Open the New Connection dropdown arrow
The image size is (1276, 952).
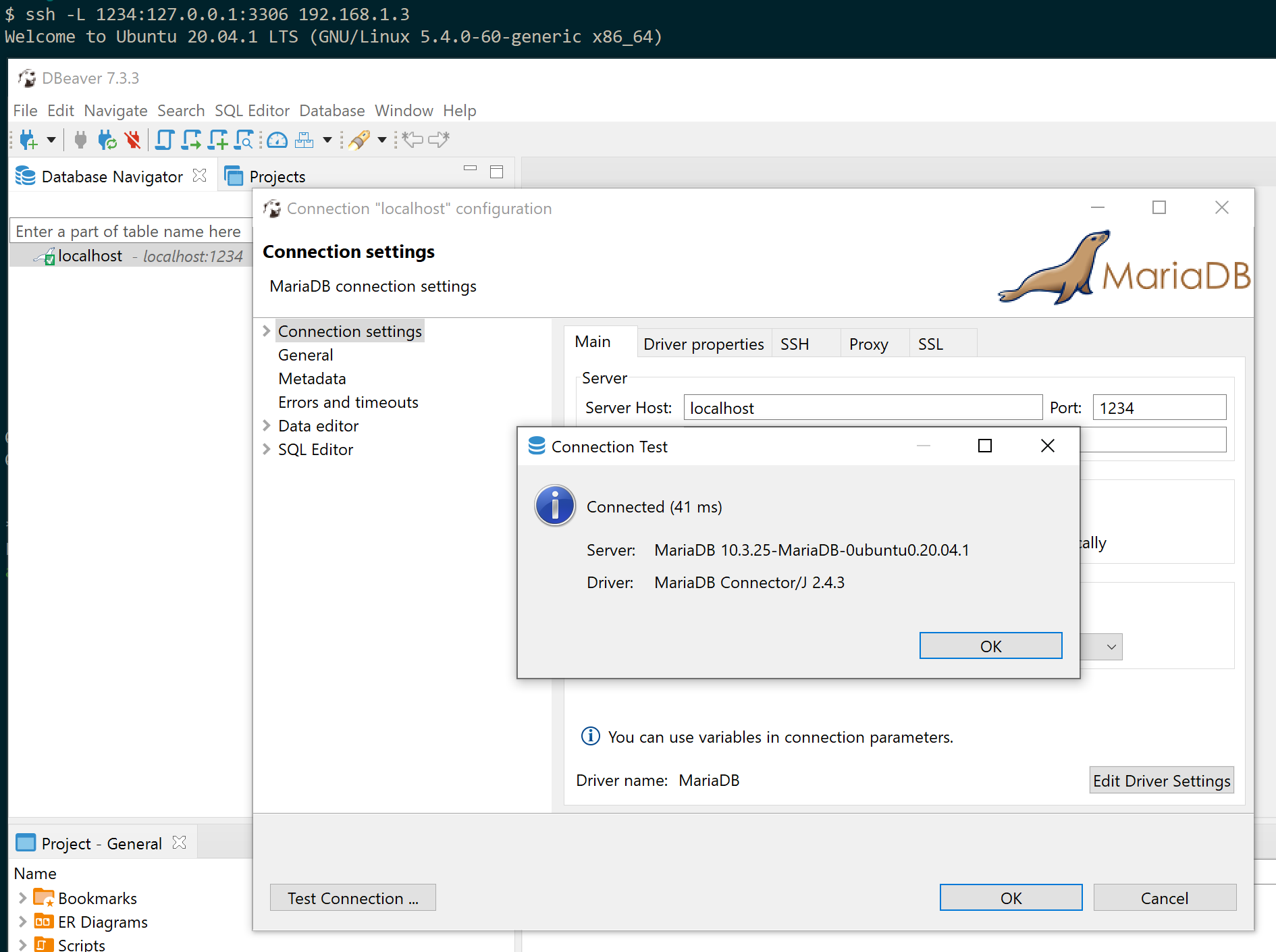[x=51, y=140]
